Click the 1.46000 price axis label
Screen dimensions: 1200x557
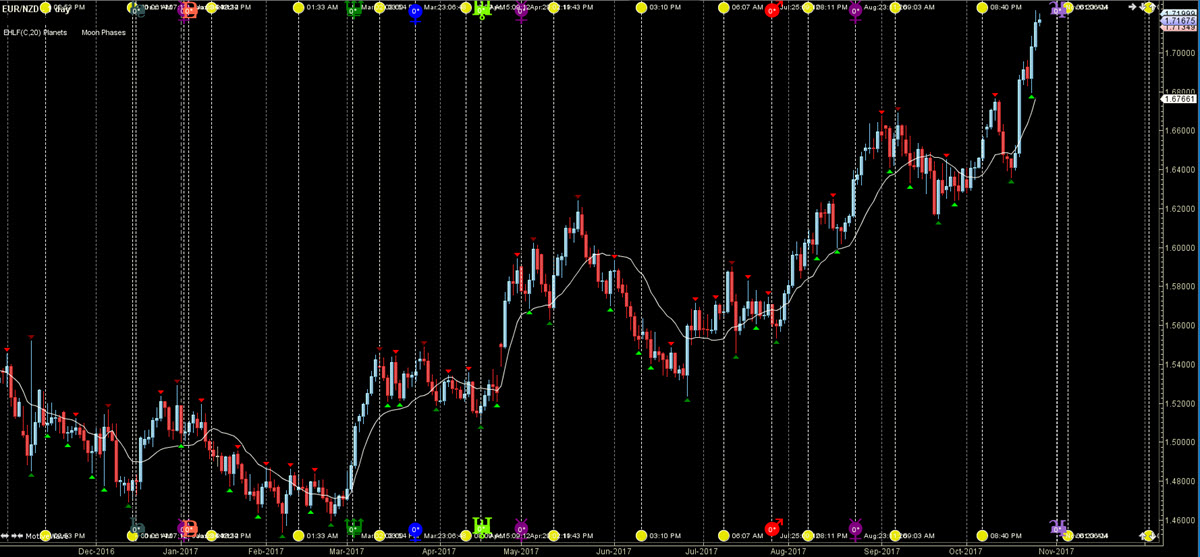click(1179, 520)
